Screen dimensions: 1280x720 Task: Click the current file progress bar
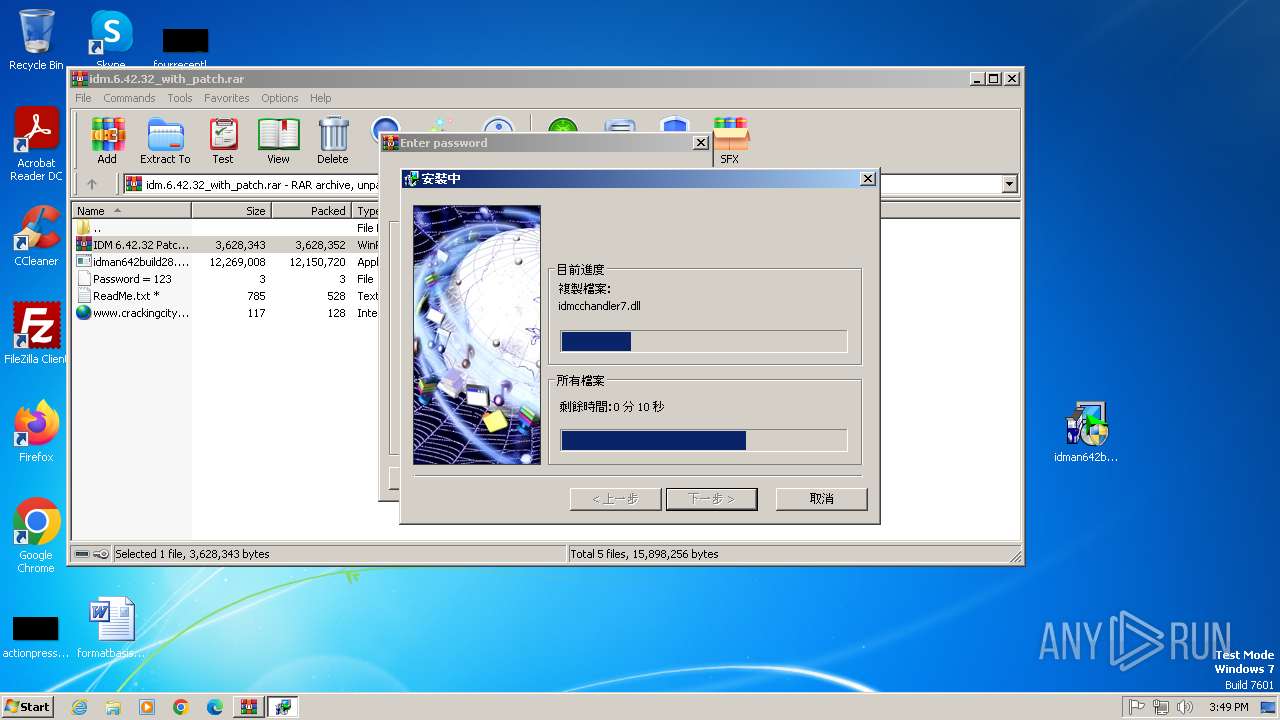point(704,341)
